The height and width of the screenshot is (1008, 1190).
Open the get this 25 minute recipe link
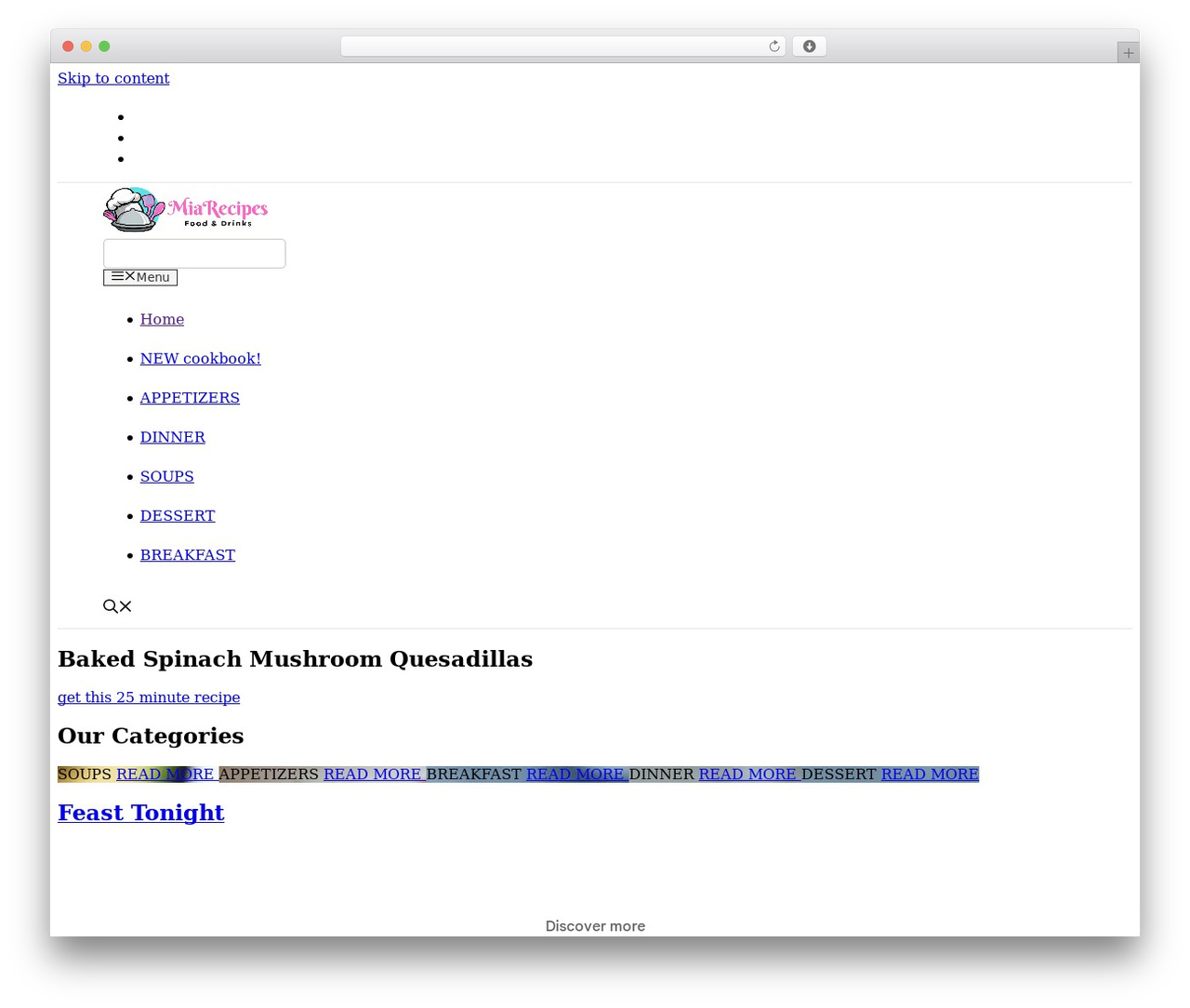(149, 697)
